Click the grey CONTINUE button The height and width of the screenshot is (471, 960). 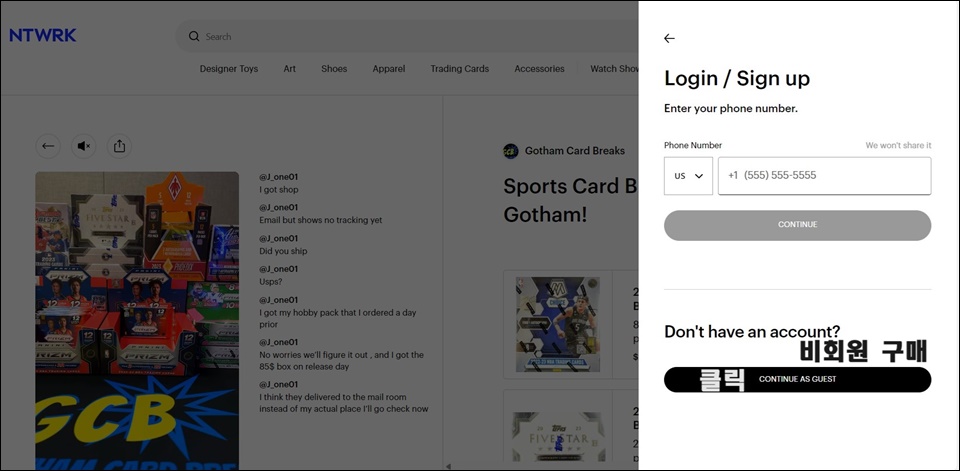pos(797,225)
